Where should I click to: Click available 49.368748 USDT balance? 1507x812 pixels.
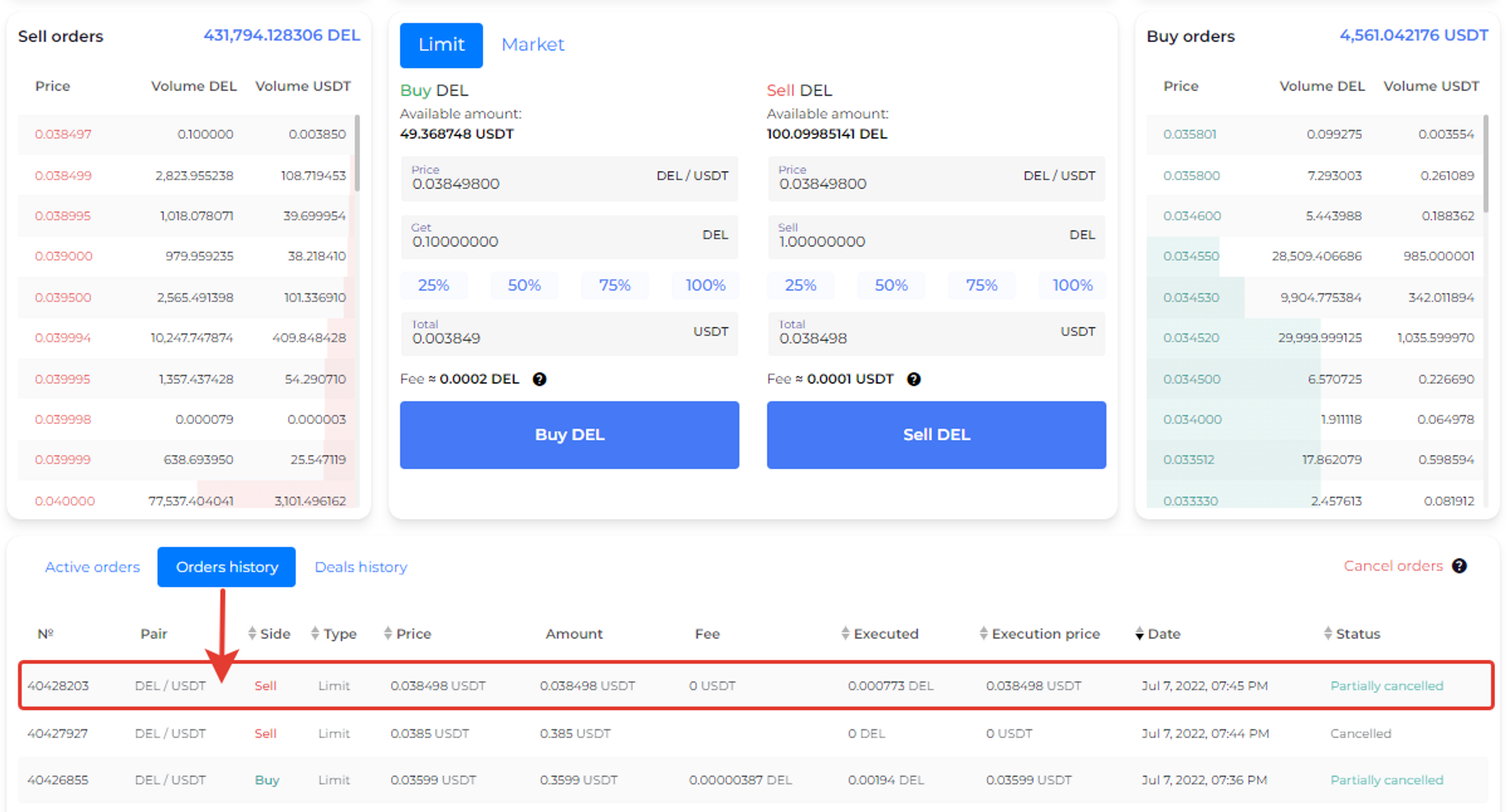(457, 133)
